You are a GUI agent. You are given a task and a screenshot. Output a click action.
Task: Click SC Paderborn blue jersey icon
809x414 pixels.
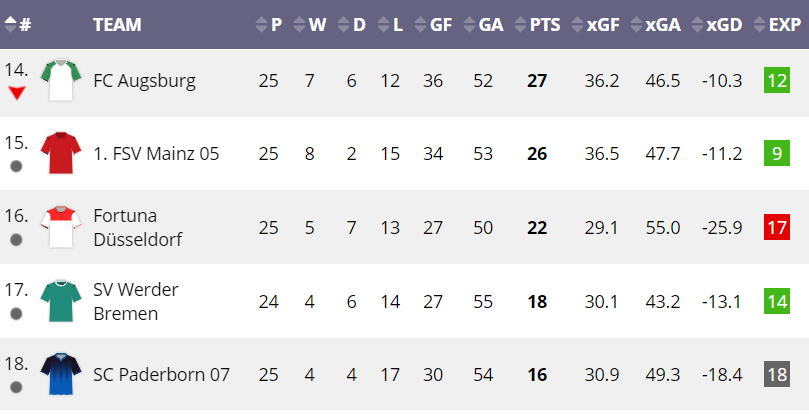(x=61, y=374)
